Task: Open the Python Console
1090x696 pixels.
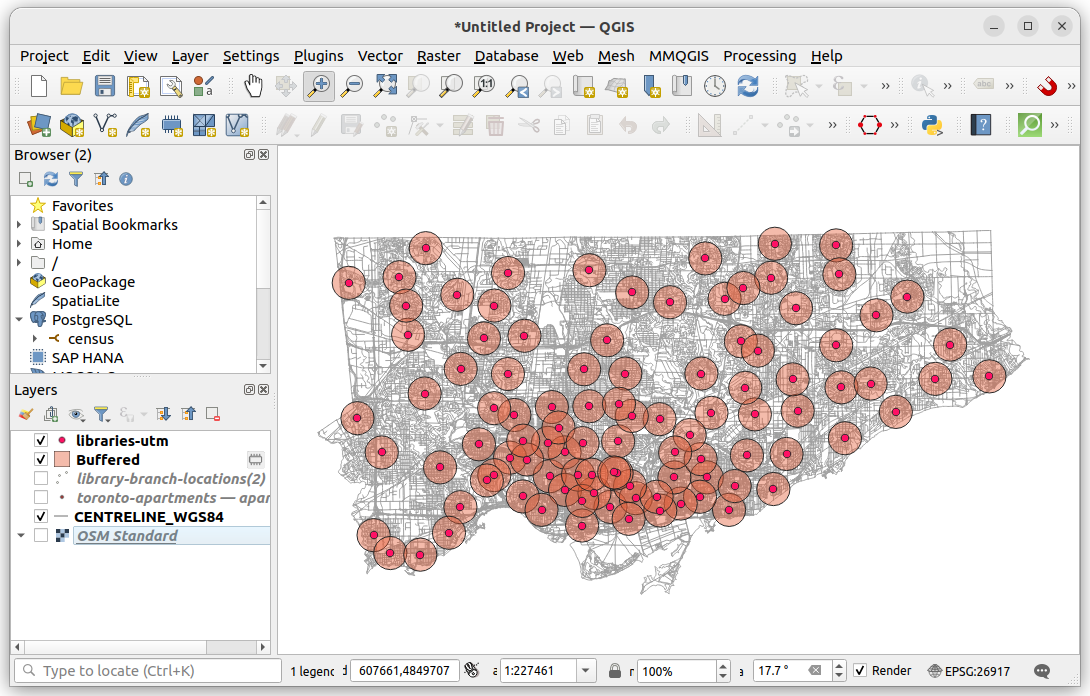Action: coord(931,125)
